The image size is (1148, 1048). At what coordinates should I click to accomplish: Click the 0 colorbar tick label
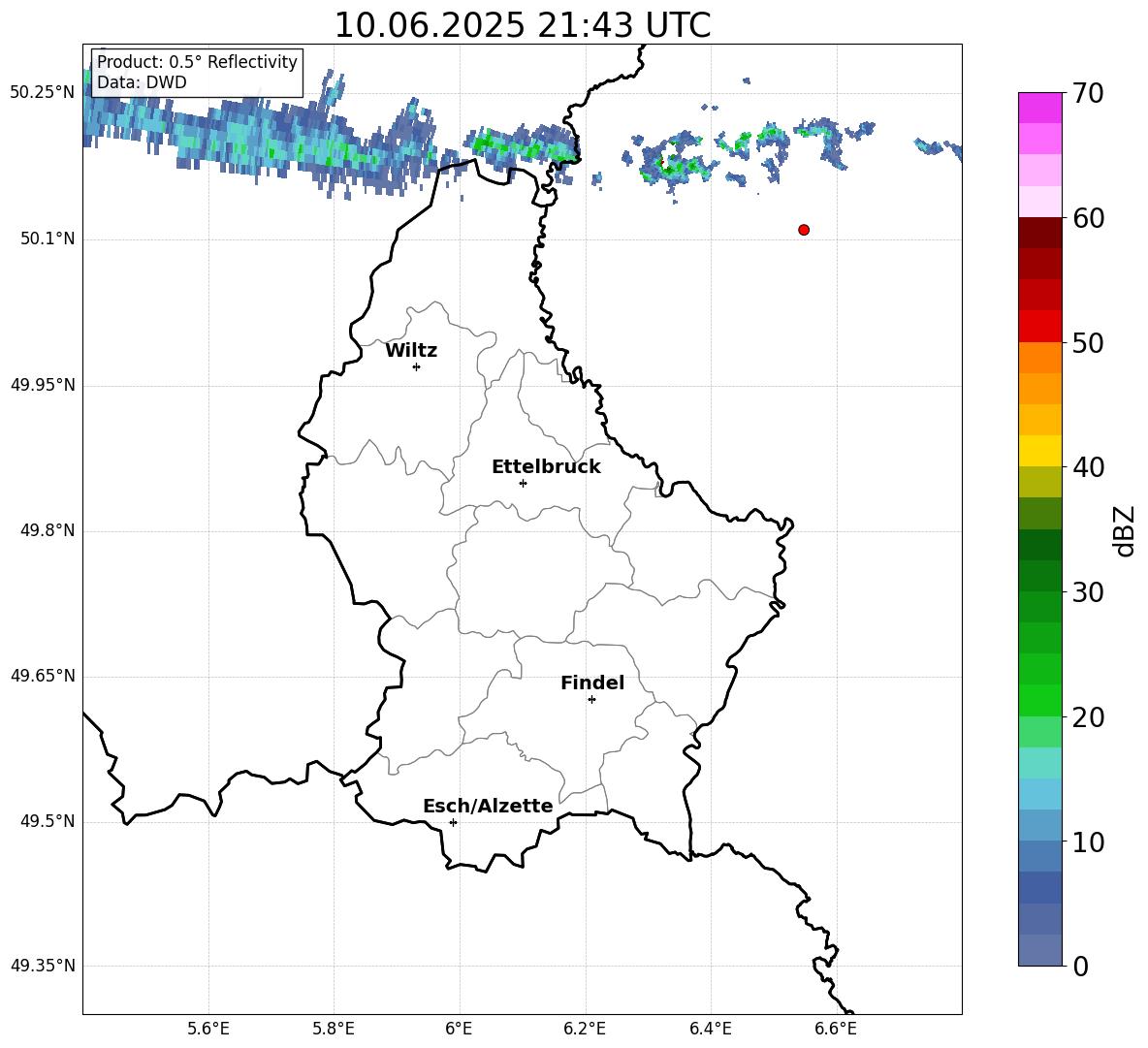pos(1081,966)
